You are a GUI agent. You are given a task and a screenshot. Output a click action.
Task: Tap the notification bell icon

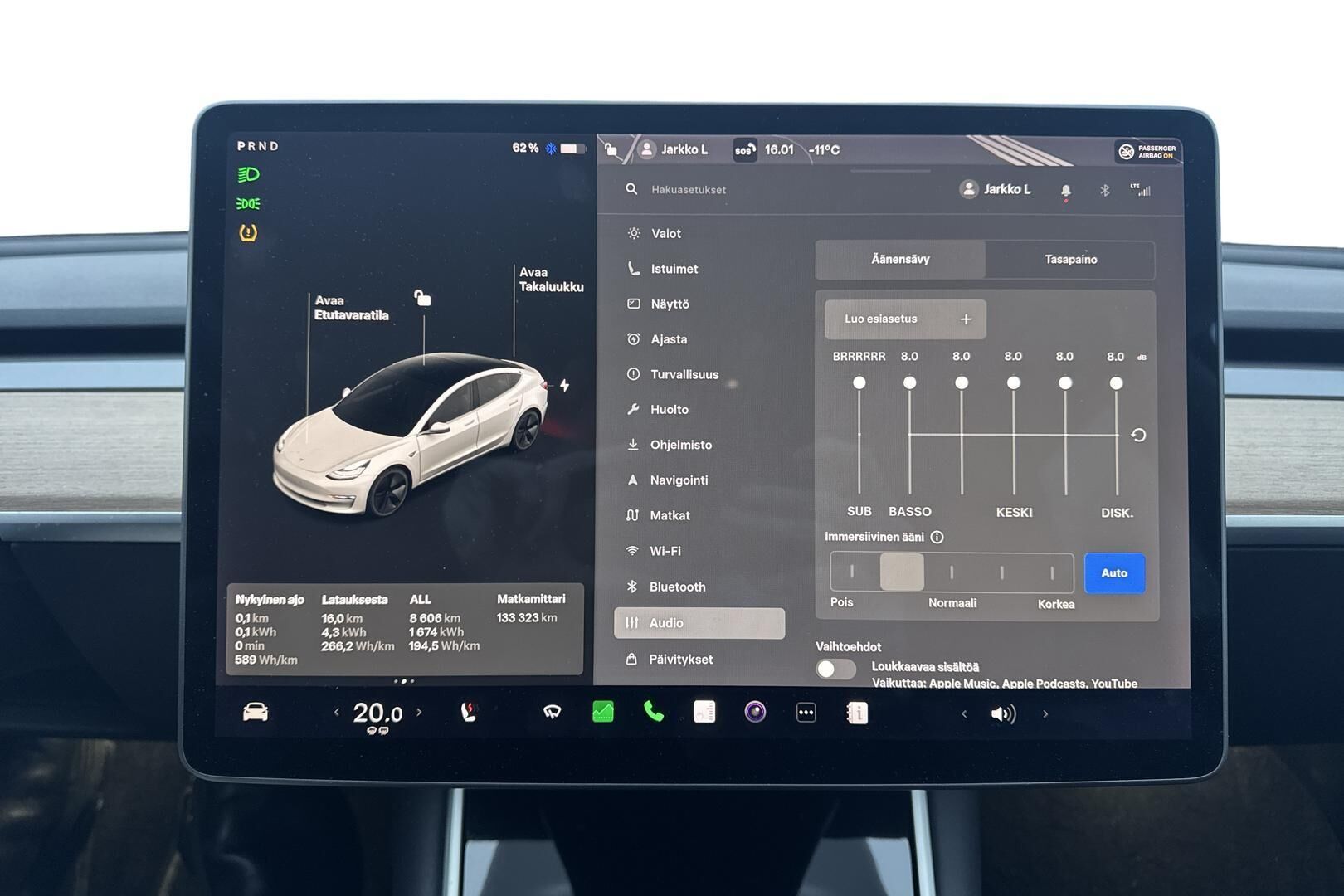click(x=1066, y=191)
